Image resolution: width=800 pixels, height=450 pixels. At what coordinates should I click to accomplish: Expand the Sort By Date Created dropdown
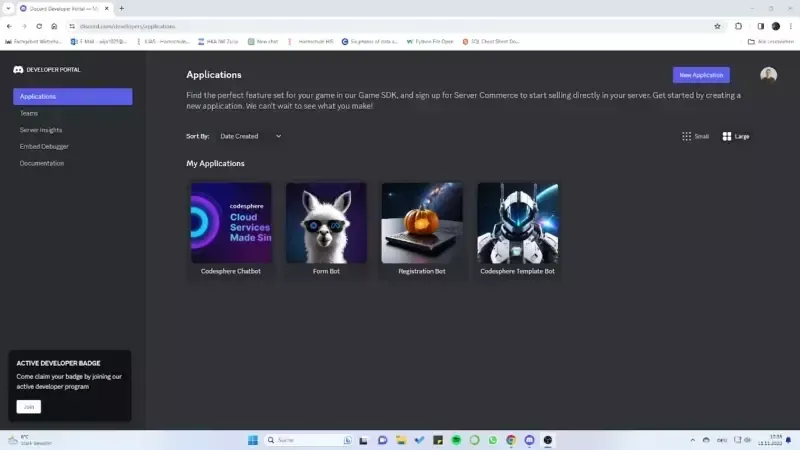(x=251, y=136)
